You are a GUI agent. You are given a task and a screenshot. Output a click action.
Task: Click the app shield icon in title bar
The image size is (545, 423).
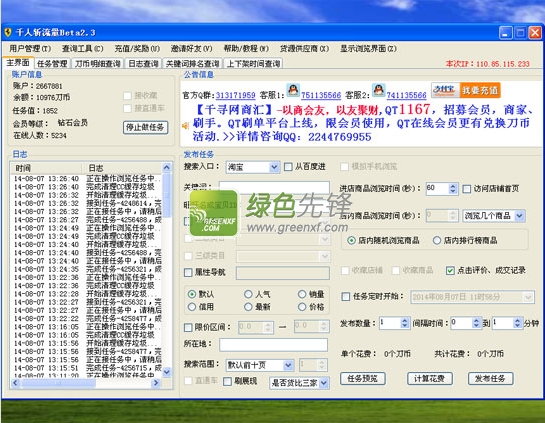point(8,33)
